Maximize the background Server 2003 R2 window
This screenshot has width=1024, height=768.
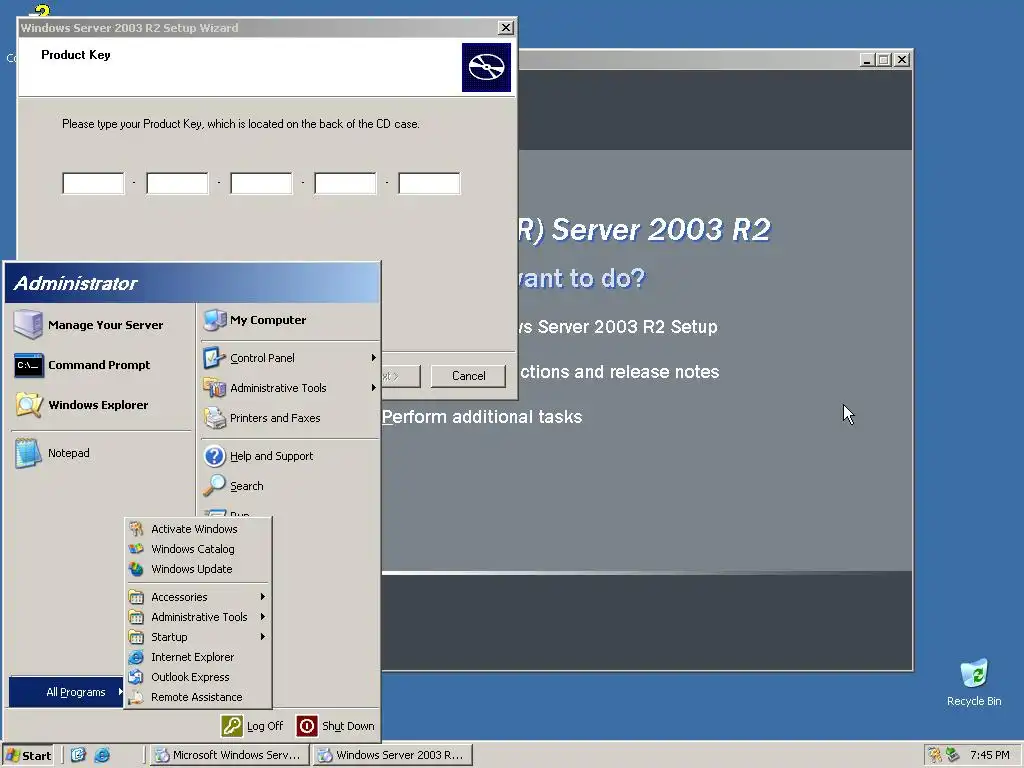[x=884, y=60]
